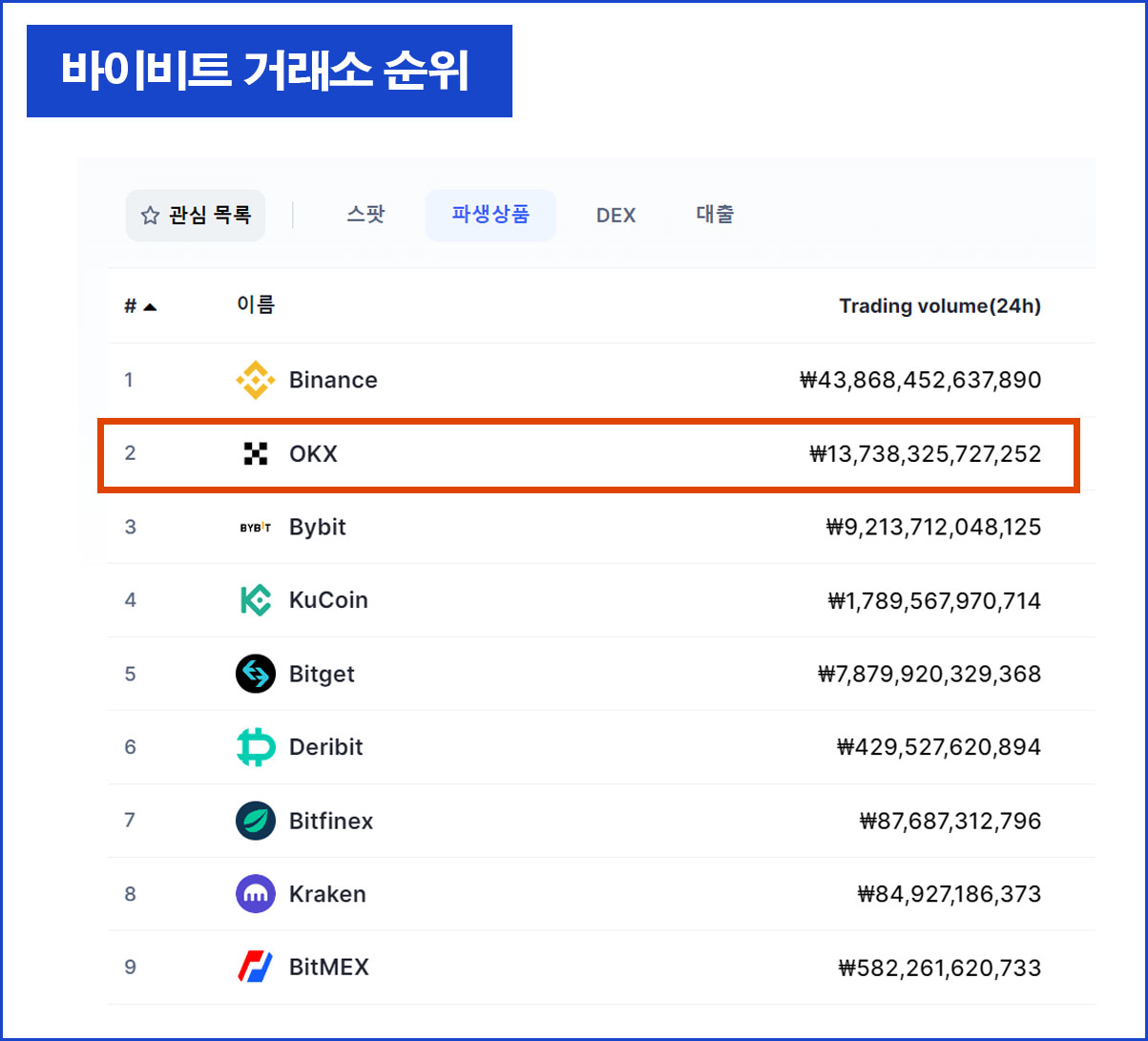
Task: Click the BitMEX logo icon
Action: click(255, 968)
